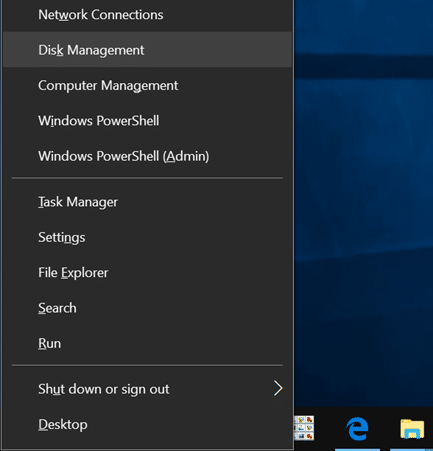
Task: Expand Shut down or sign out submenu
Action: [x=147, y=389]
